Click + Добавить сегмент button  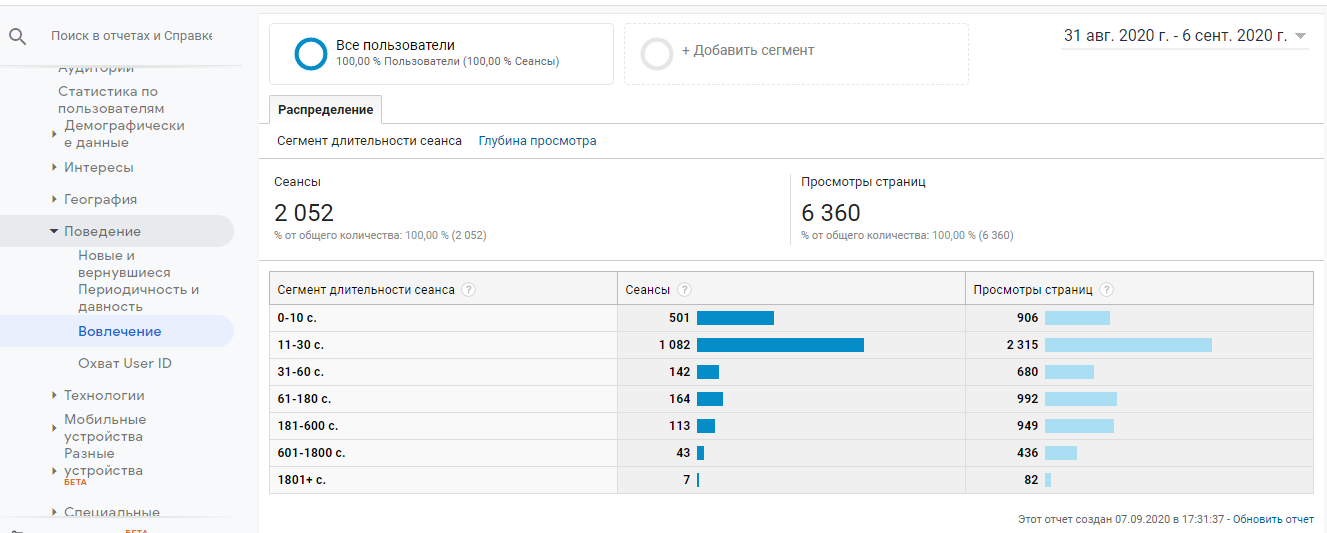(x=796, y=54)
